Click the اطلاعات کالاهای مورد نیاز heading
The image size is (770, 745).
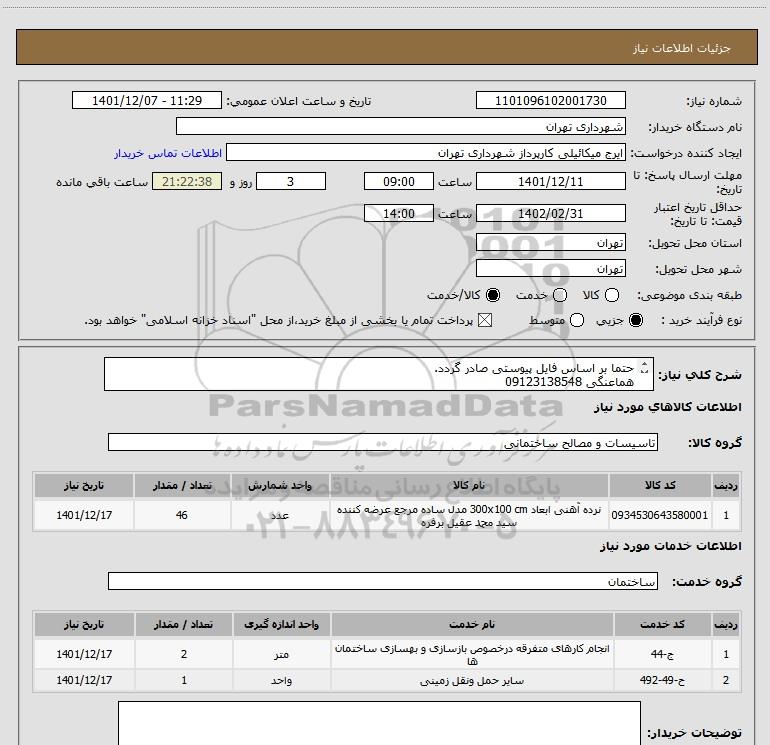coord(667,407)
